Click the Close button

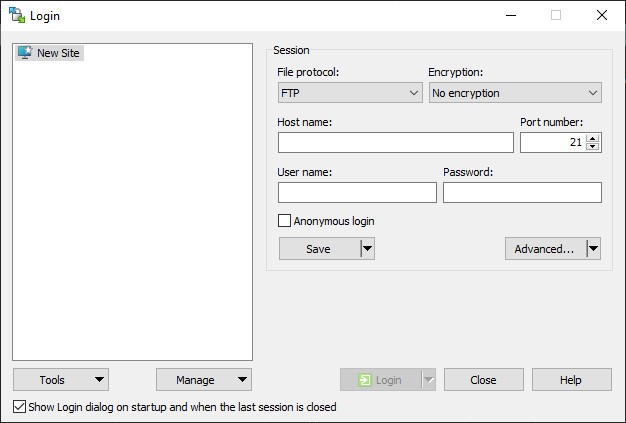click(483, 380)
